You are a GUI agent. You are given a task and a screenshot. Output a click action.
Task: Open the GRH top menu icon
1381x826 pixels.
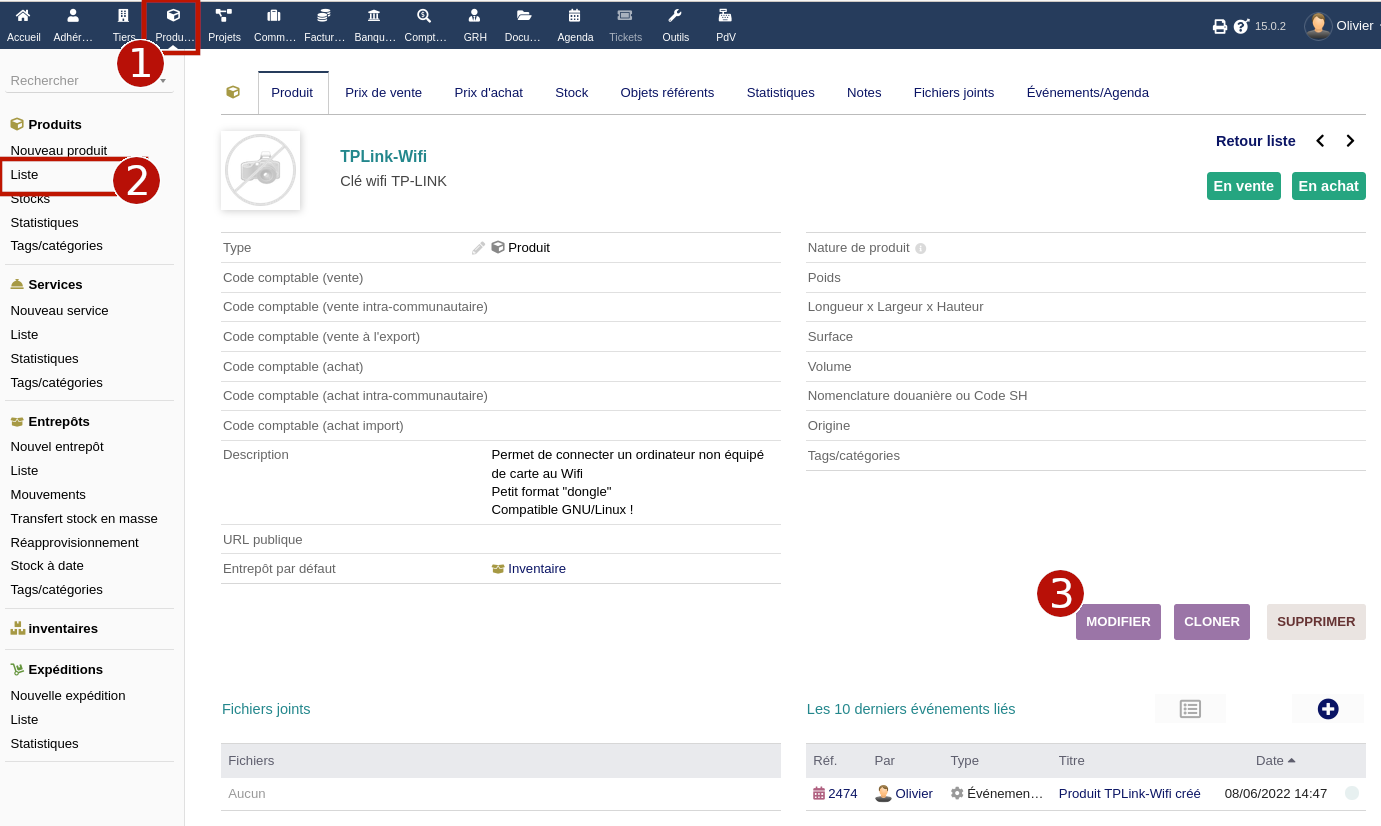[x=475, y=16]
